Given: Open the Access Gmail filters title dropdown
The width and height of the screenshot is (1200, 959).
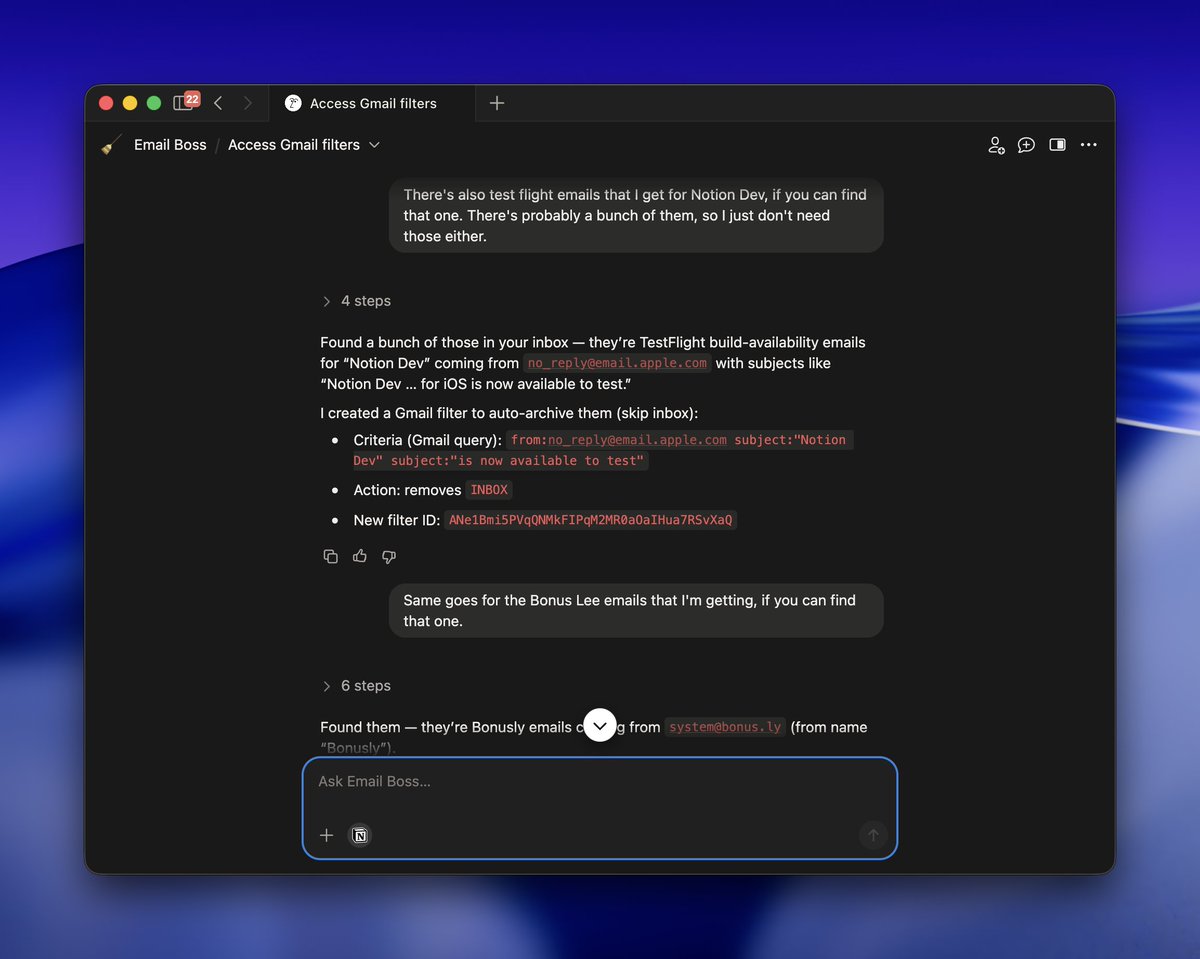Looking at the screenshot, I should click(304, 145).
